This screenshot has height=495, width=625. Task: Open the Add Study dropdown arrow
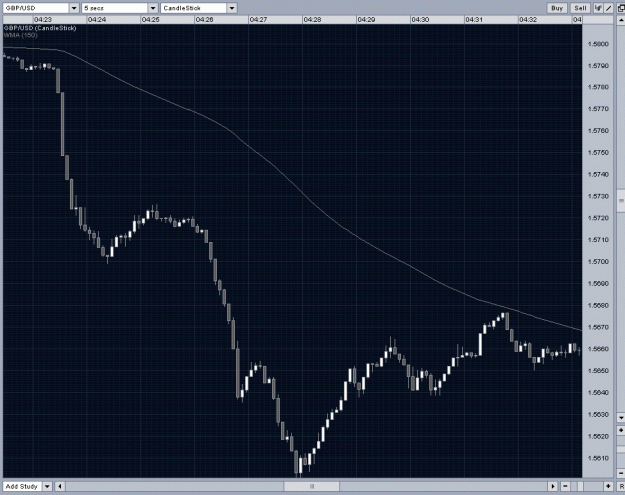click(47, 486)
